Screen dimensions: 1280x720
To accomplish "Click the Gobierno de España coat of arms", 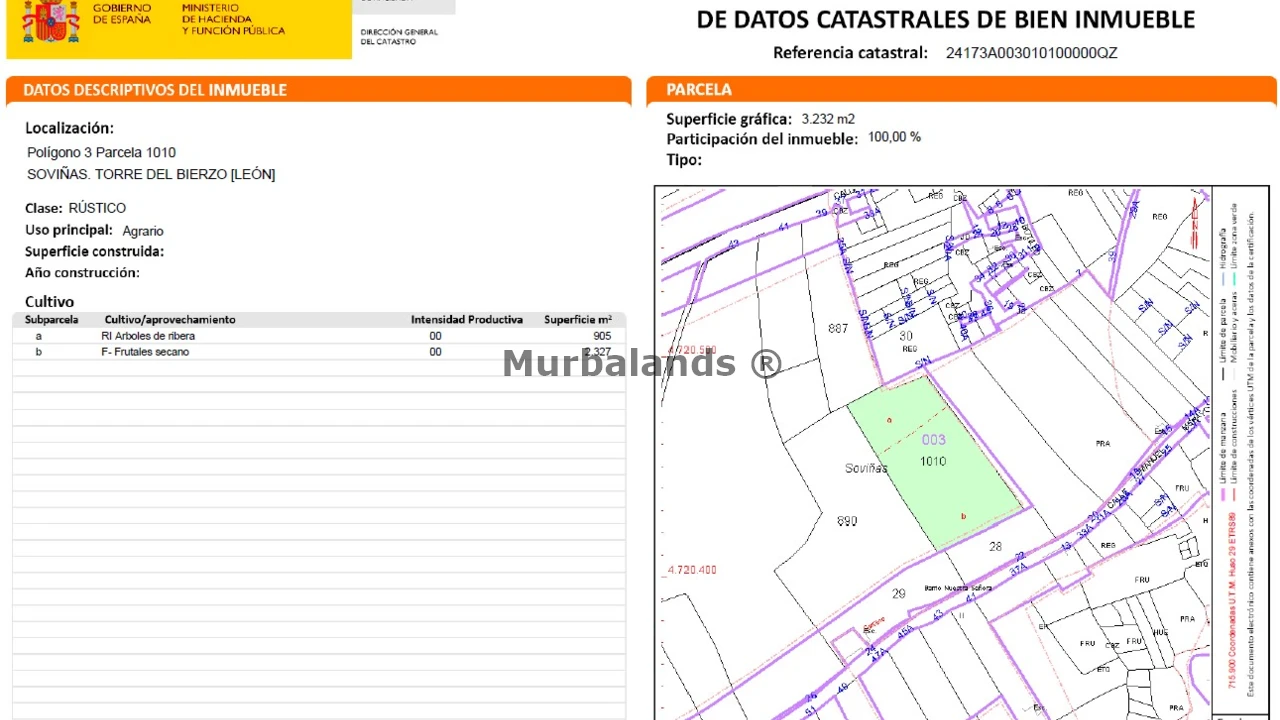I will pyautogui.click(x=50, y=21).
